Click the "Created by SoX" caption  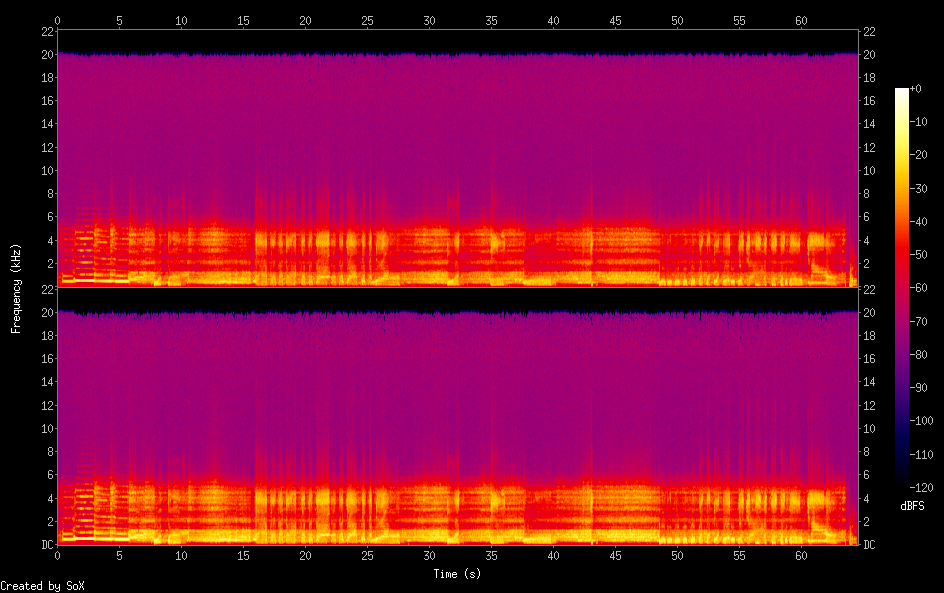[42, 586]
